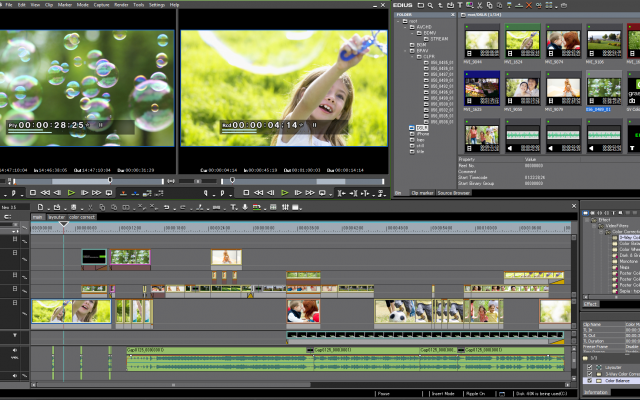This screenshot has width=640, height=400.
Task: Stop playback in the player monitor
Action: click(x=33, y=193)
